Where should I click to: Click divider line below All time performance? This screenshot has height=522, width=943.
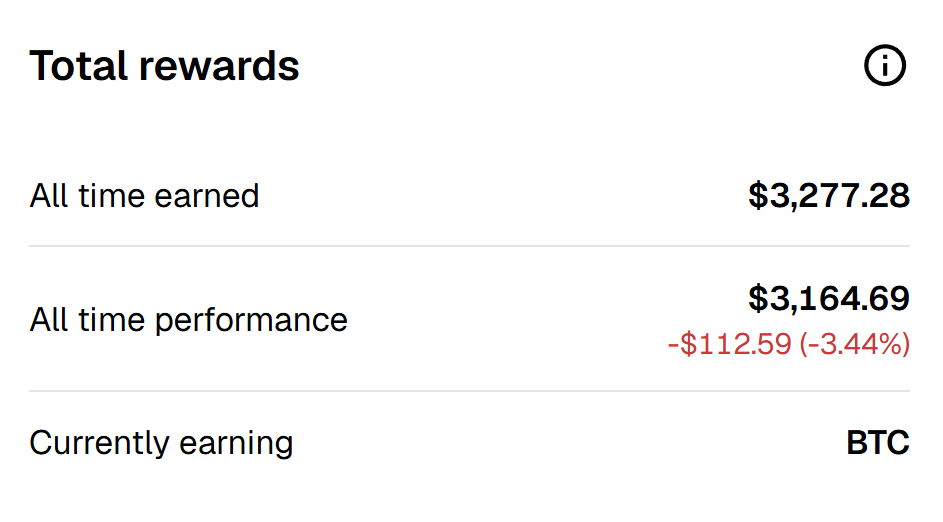tap(469, 391)
